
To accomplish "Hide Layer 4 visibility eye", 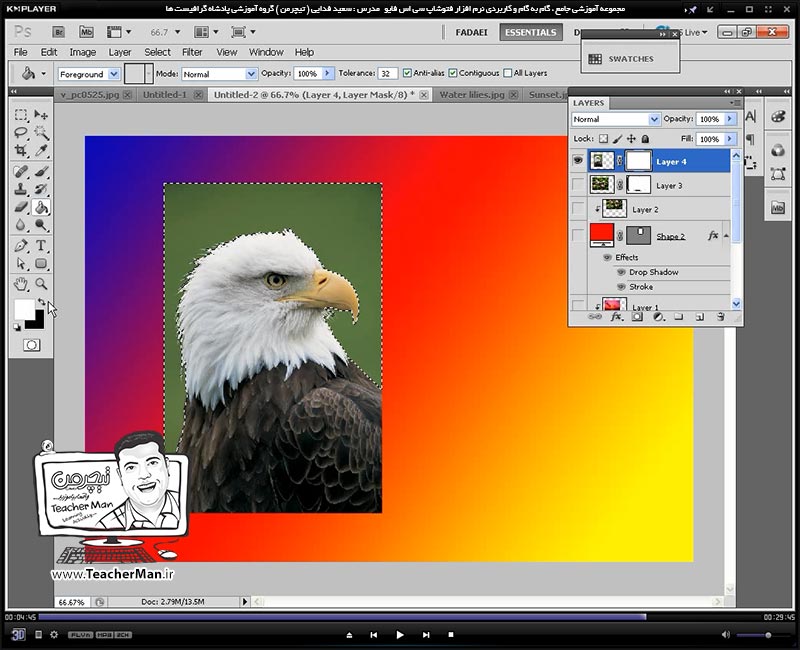I will coord(578,160).
